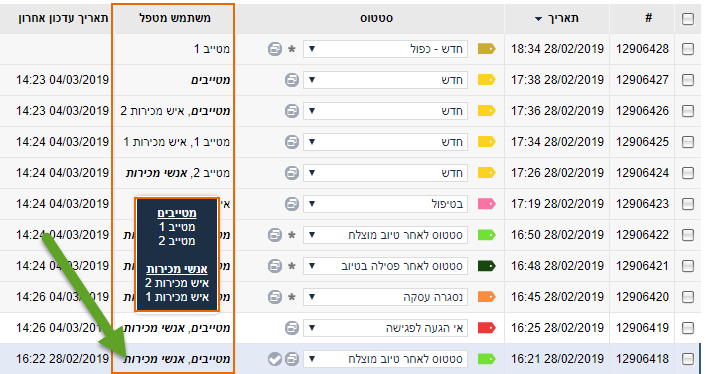This screenshot has height=374, width=706.
Task: Click the gold tag icon of lead 12906428
Action: 486,49
